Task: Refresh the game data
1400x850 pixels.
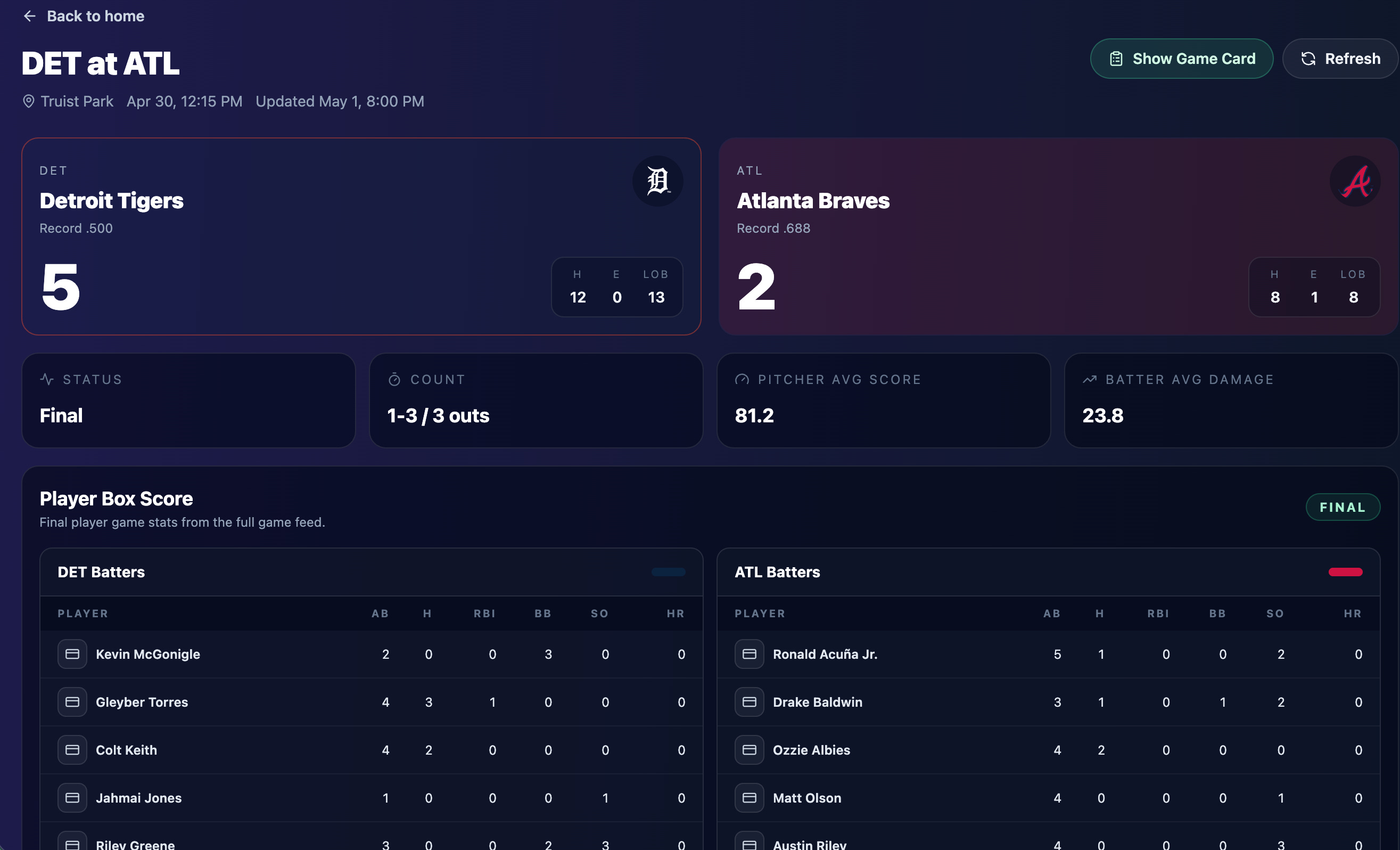Action: [1340, 59]
